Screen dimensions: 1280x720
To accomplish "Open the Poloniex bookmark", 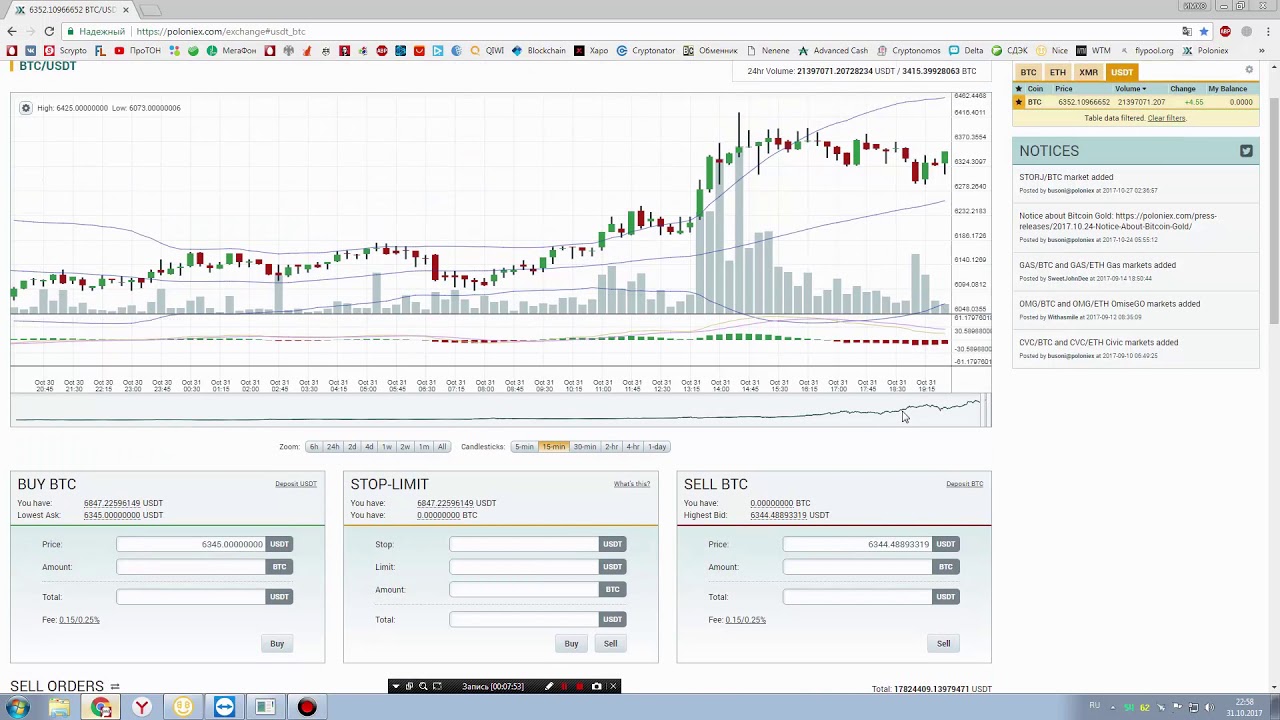I will [x=1205, y=50].
